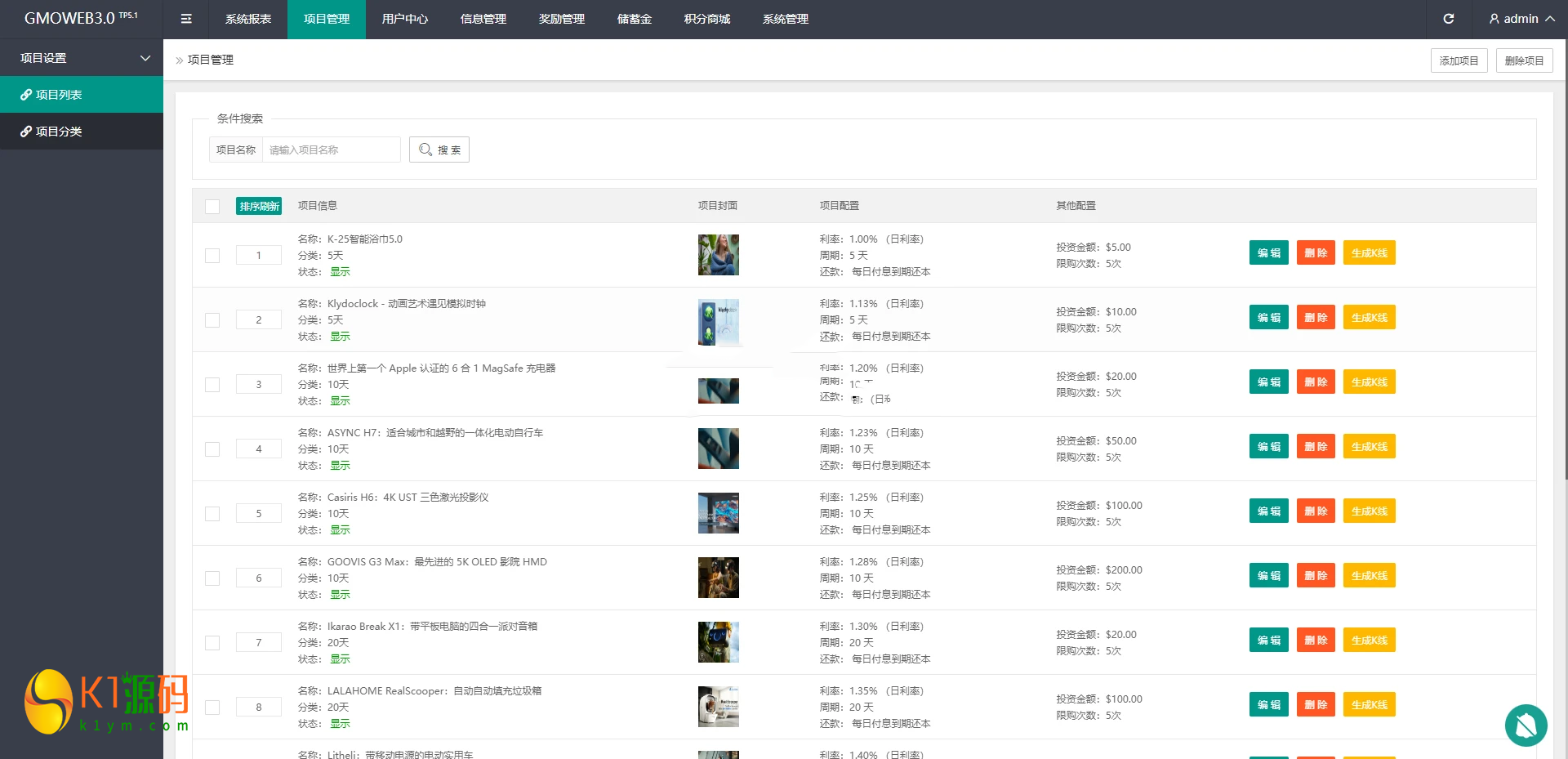Click the link icon beside 项目列表

(x=26, y=95)
